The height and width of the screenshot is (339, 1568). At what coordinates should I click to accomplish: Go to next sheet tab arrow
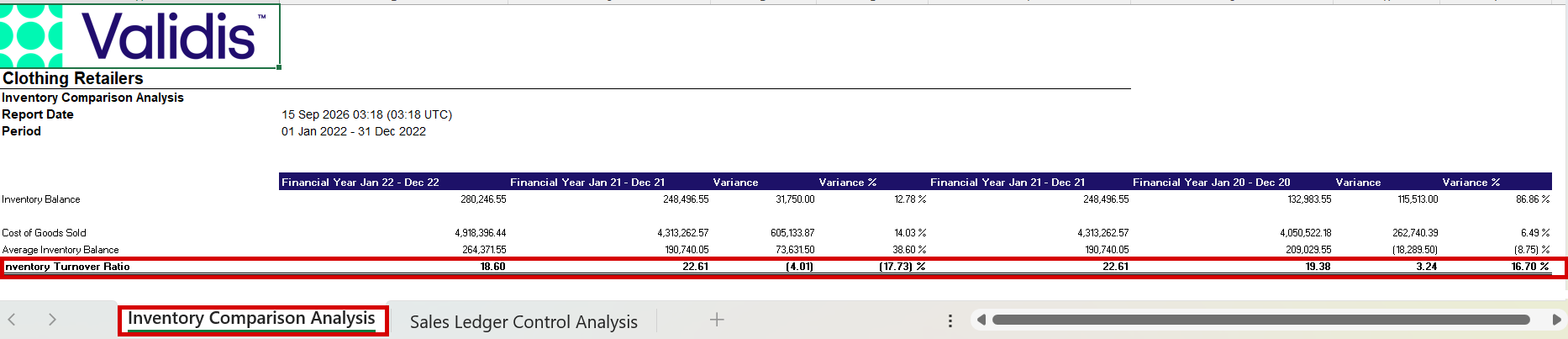pyautogui.click(x=52, y=320)
